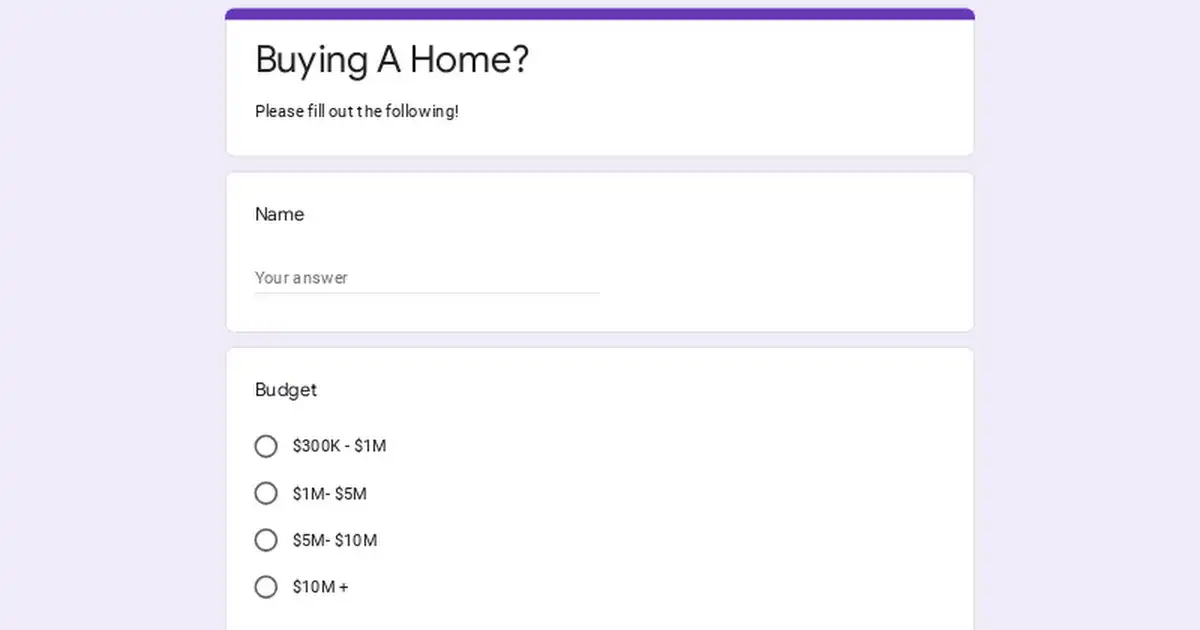Click the "$10M +" option label

(x=321, y=587)
